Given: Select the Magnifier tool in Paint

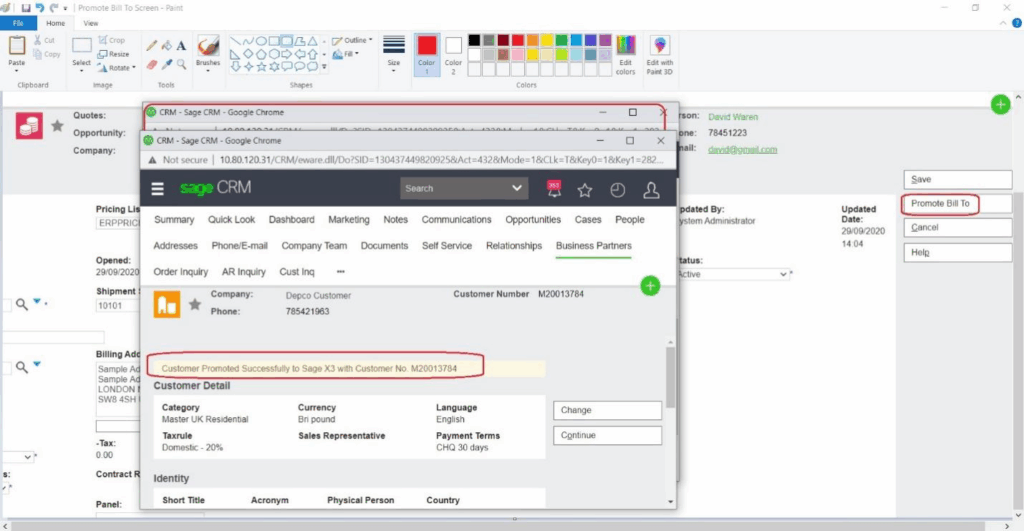Looking at the screenshot, I should click(x=181, y=64).
